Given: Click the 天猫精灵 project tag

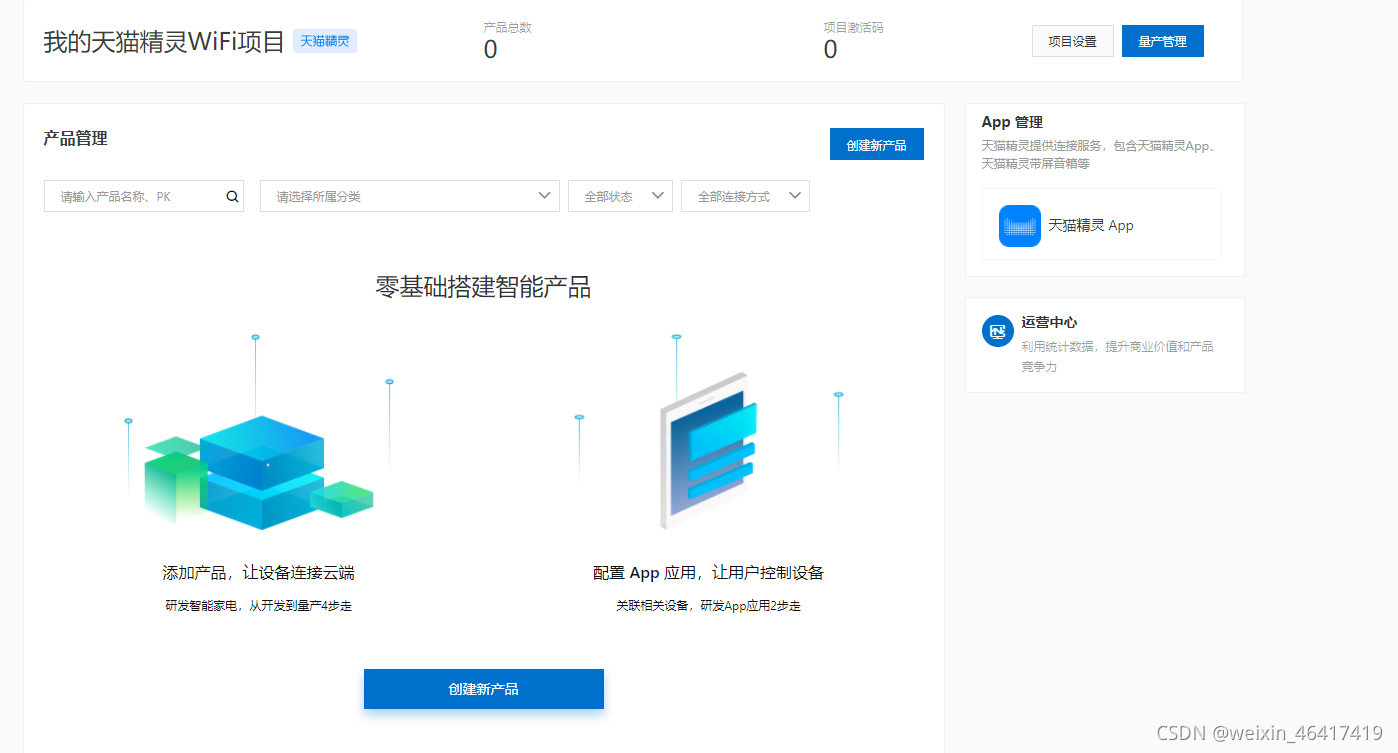Looking at the screenshot, I should coord(325,41).
